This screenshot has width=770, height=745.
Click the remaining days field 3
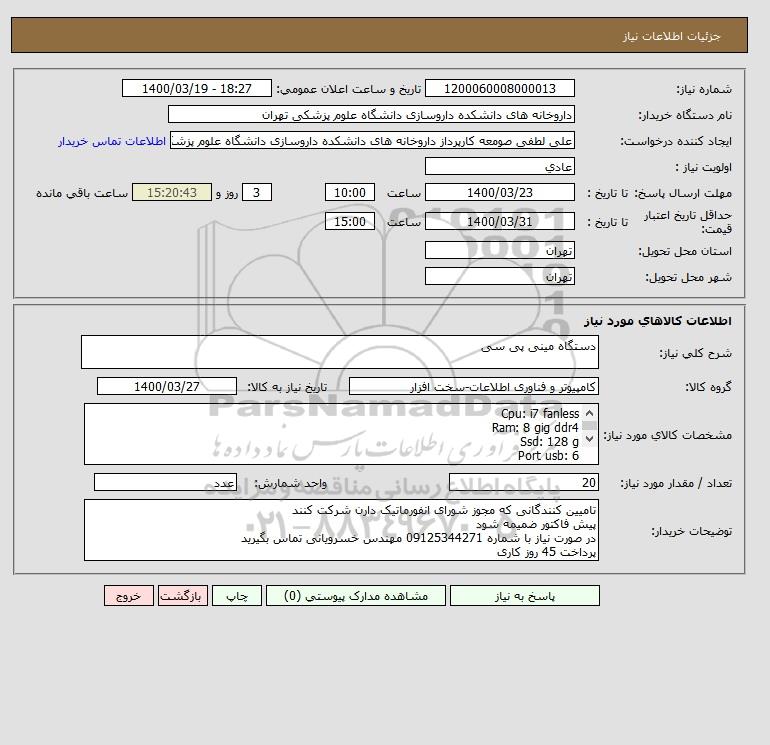coord(256,193)
